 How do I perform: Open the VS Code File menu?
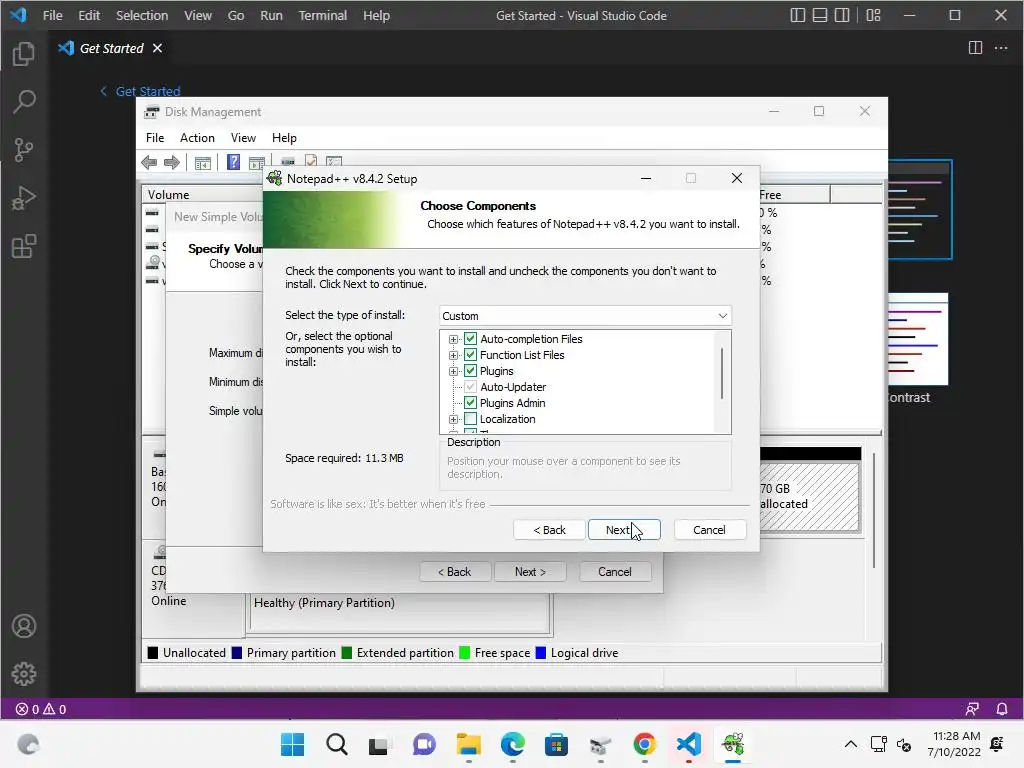click(52, 15)
